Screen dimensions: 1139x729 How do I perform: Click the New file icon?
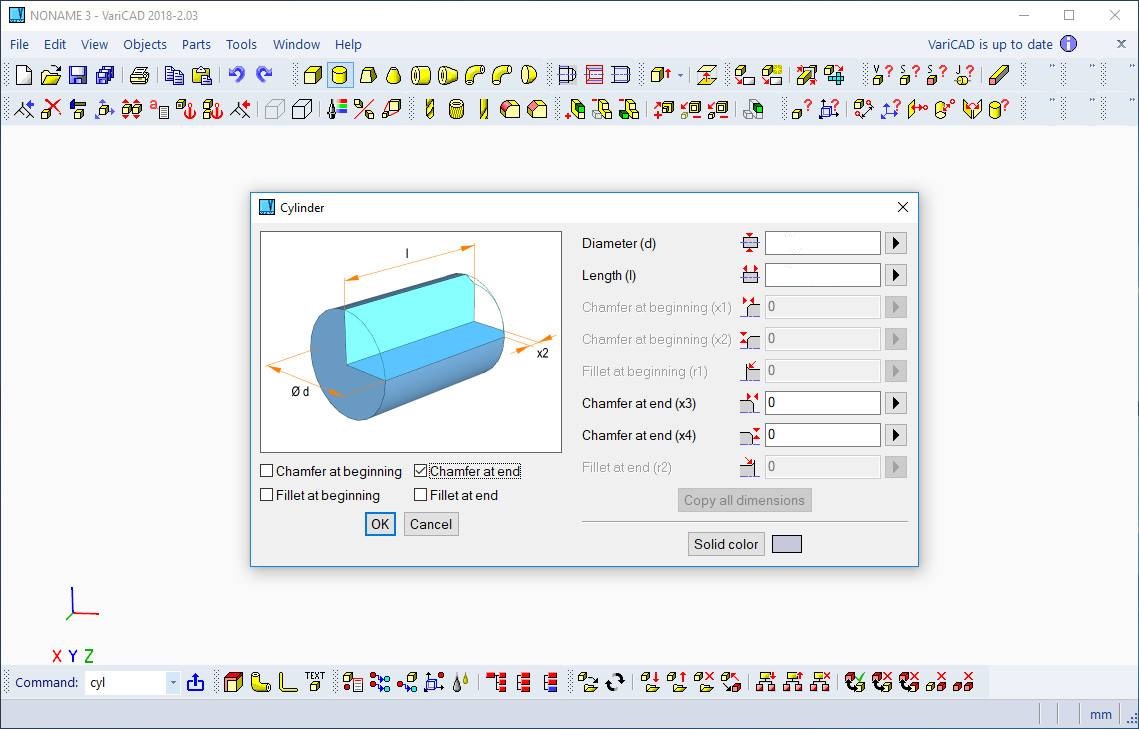pos(24,75)
